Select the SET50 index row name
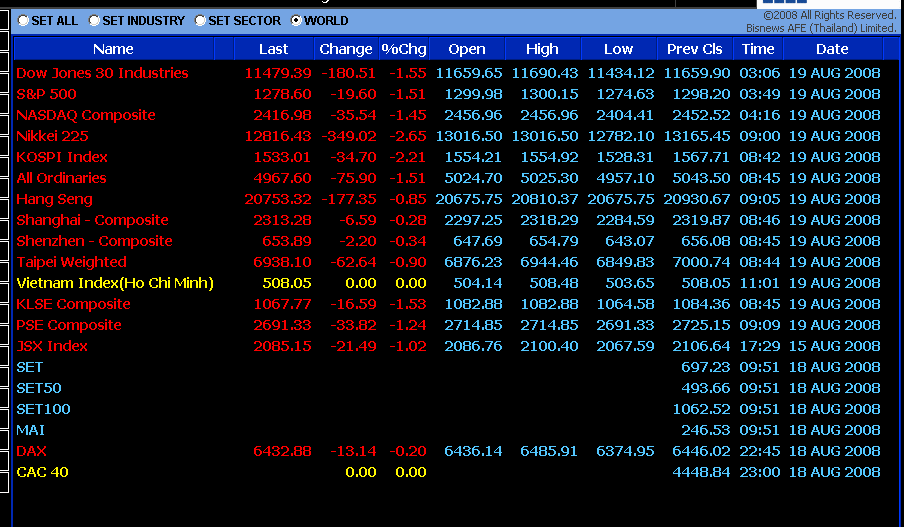904x527 pixels. click(x=39, y=388)
